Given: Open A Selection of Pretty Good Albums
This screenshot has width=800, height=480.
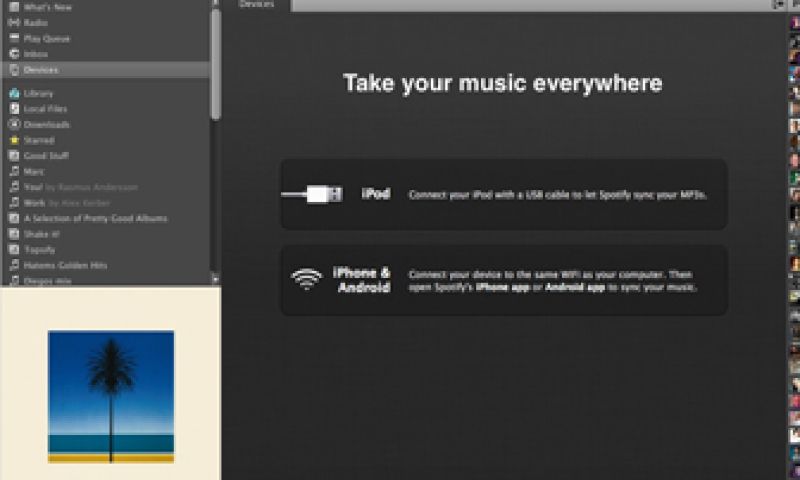Looking at the screenshot, I should tap(95, 218).
